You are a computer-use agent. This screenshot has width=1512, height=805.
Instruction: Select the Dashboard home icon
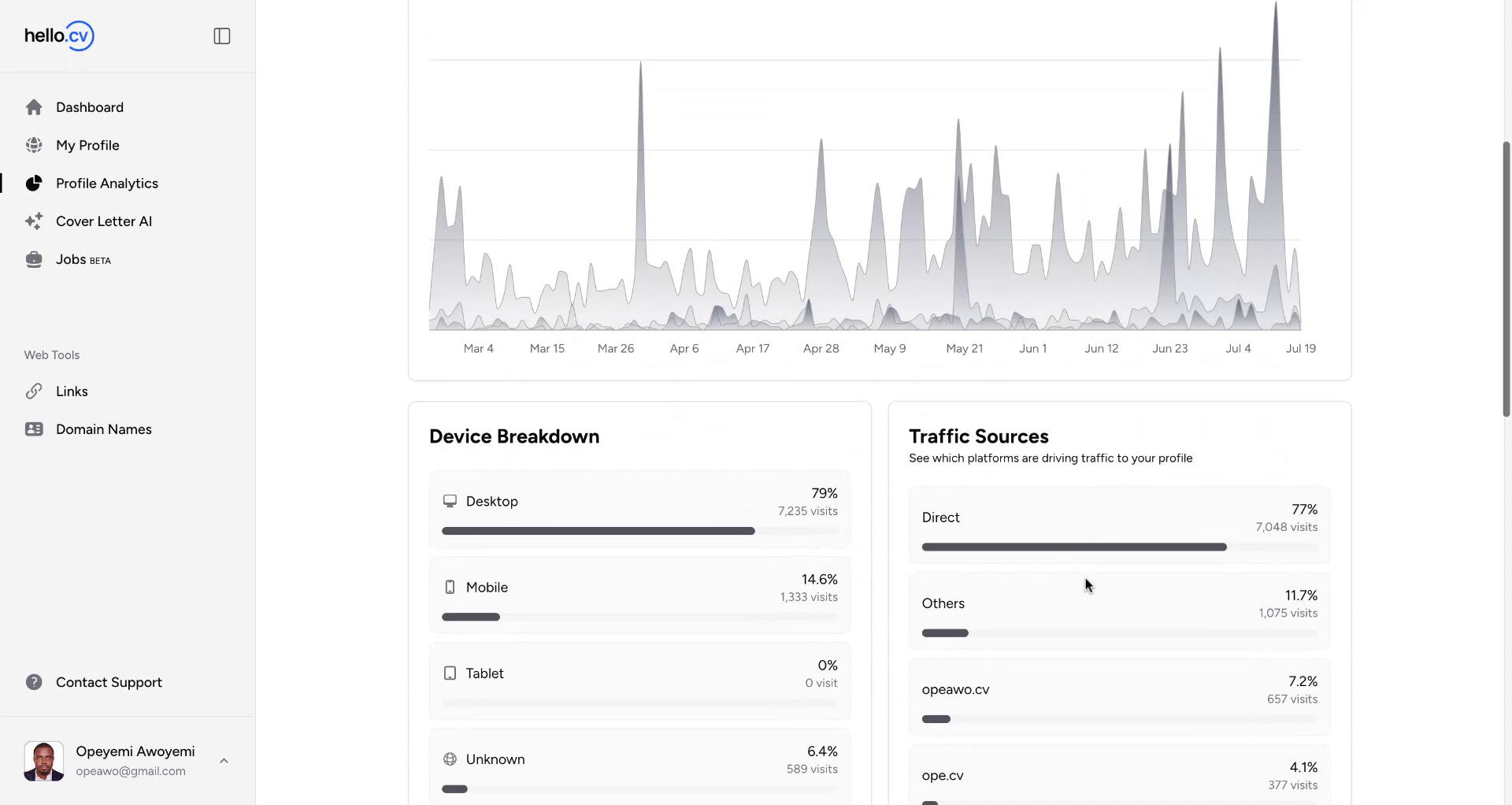(x=34, y=106)
